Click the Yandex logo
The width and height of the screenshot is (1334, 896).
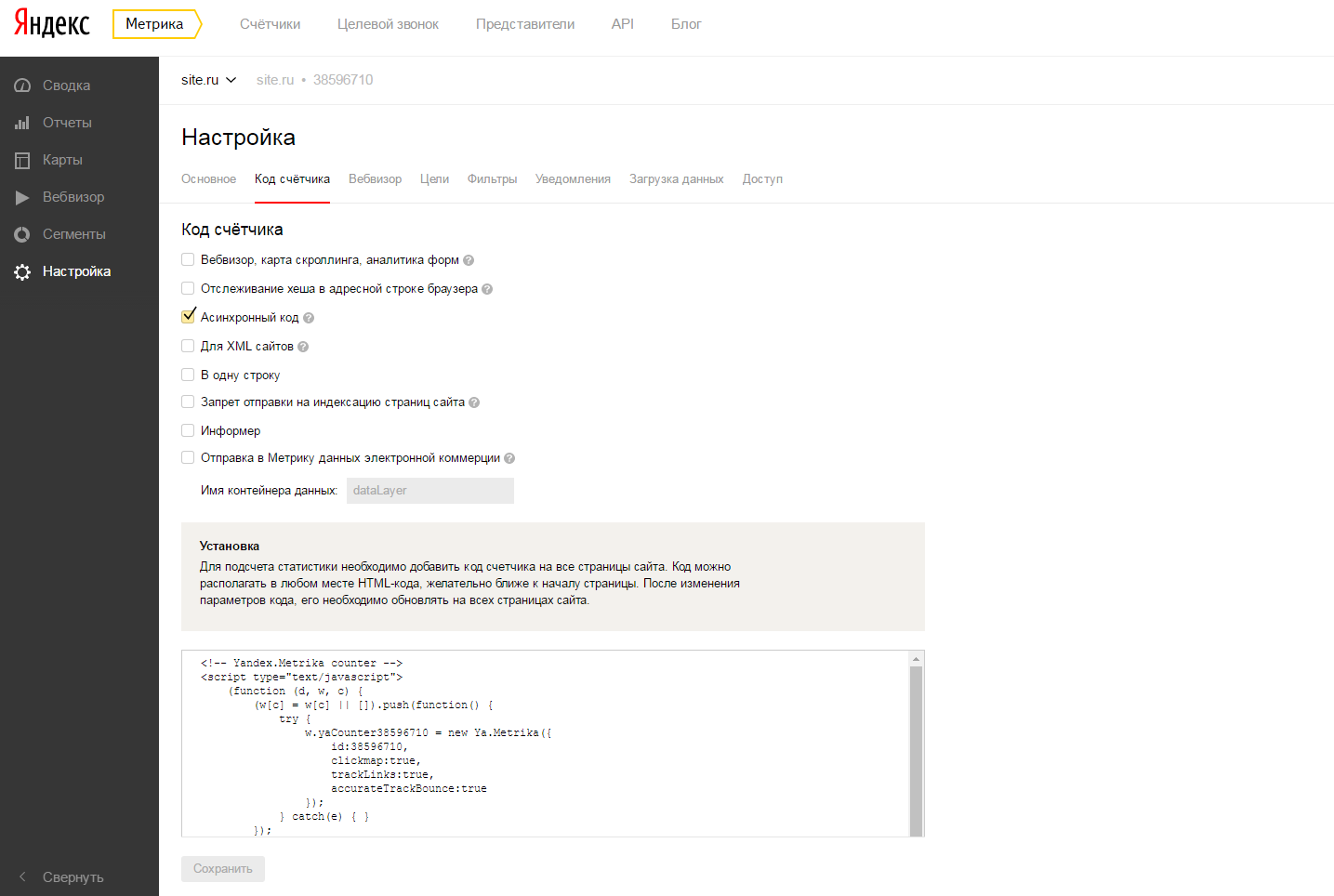[52, 24]
